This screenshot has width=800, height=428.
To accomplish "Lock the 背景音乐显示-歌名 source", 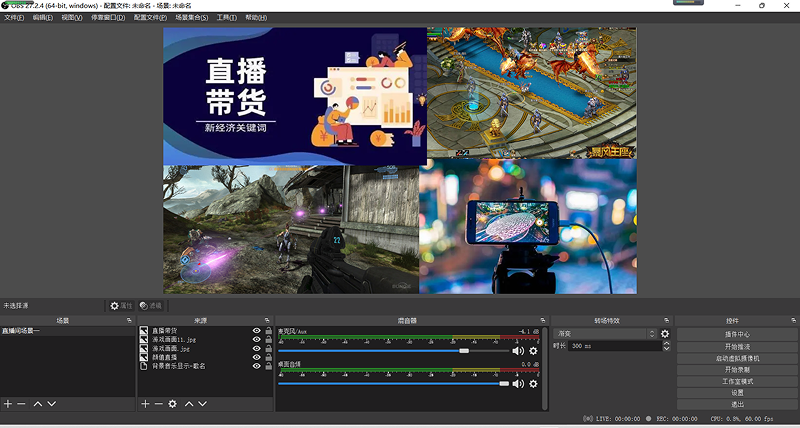I will coord(268,366).
